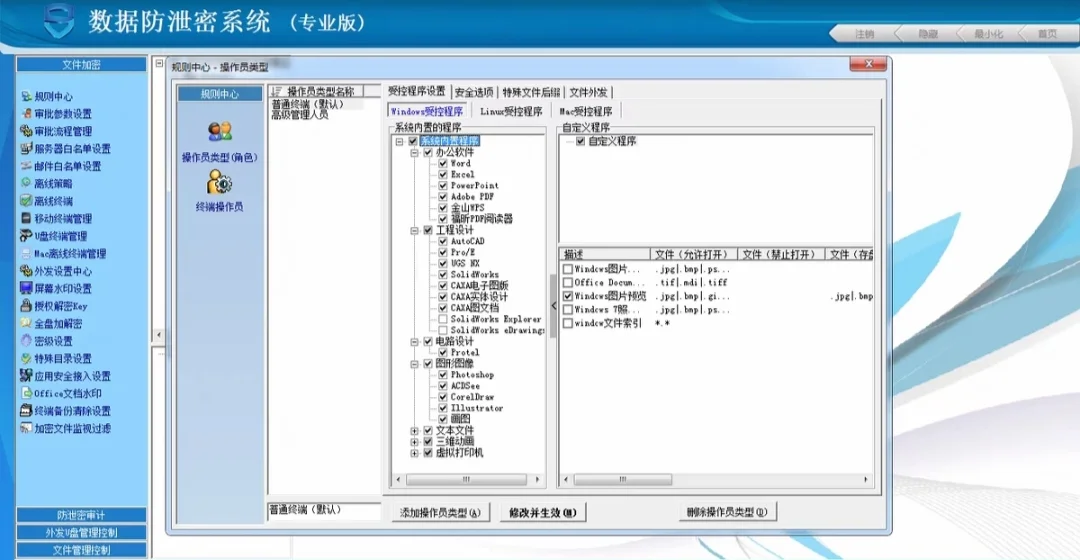This screenshot has width=1080, height=560.
Task: Toggle Photoshop checkbox
Action: [443, 375]
